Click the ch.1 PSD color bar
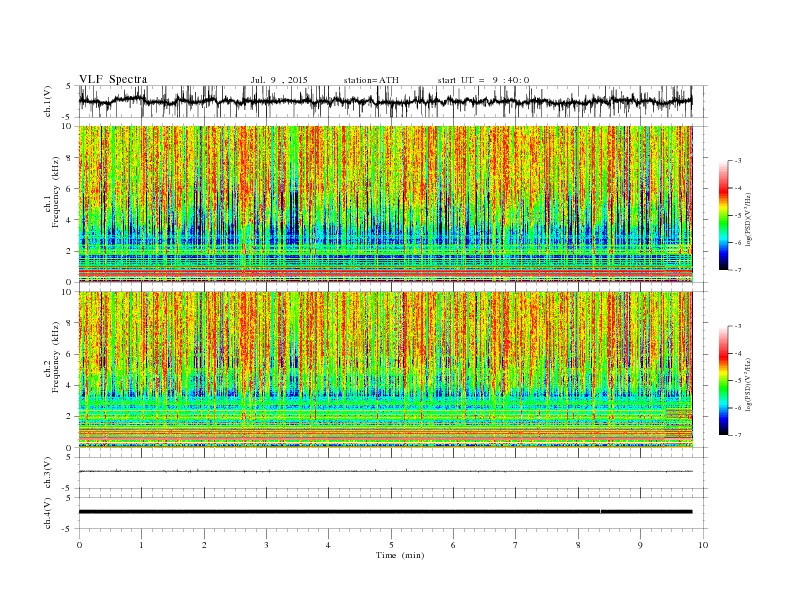The image size is (792, 612). point(724,215)
